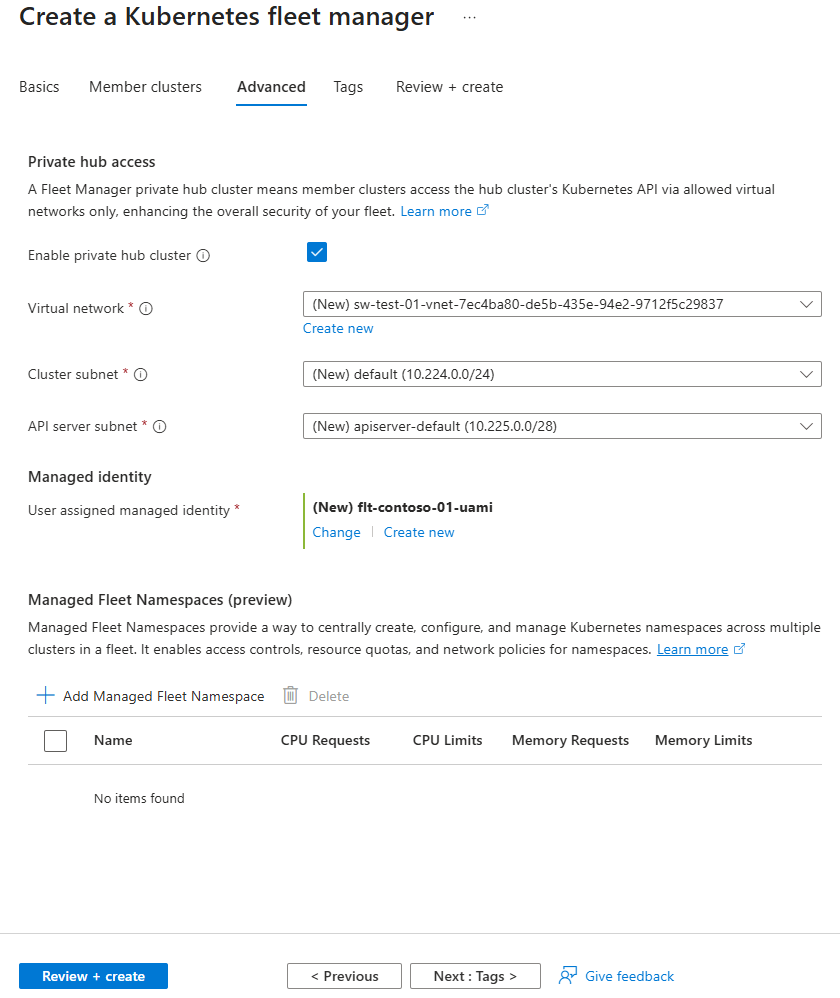Switch to the Member clusters tab
Viewport: 840px width, 998px height.
pos(145,87)
